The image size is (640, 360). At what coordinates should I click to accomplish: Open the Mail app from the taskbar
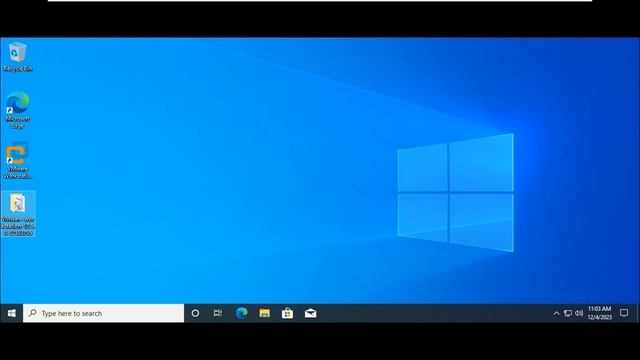click(x=311, y=313)
